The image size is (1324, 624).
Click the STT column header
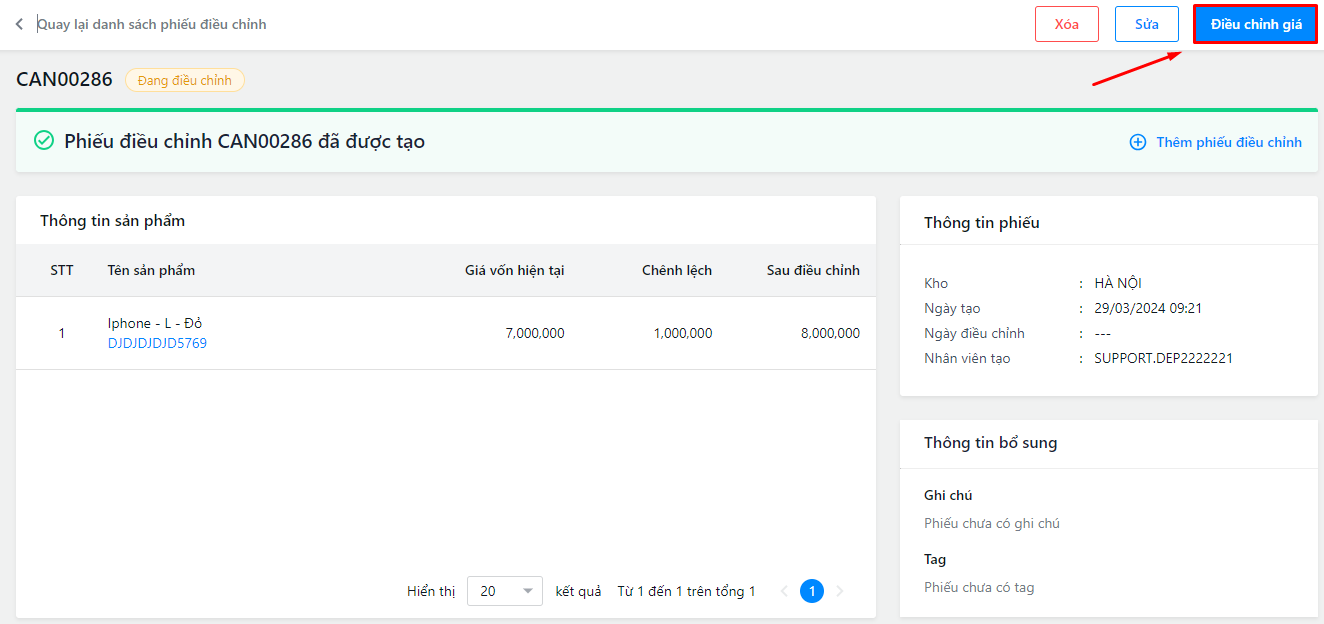[x=62, y=270]
